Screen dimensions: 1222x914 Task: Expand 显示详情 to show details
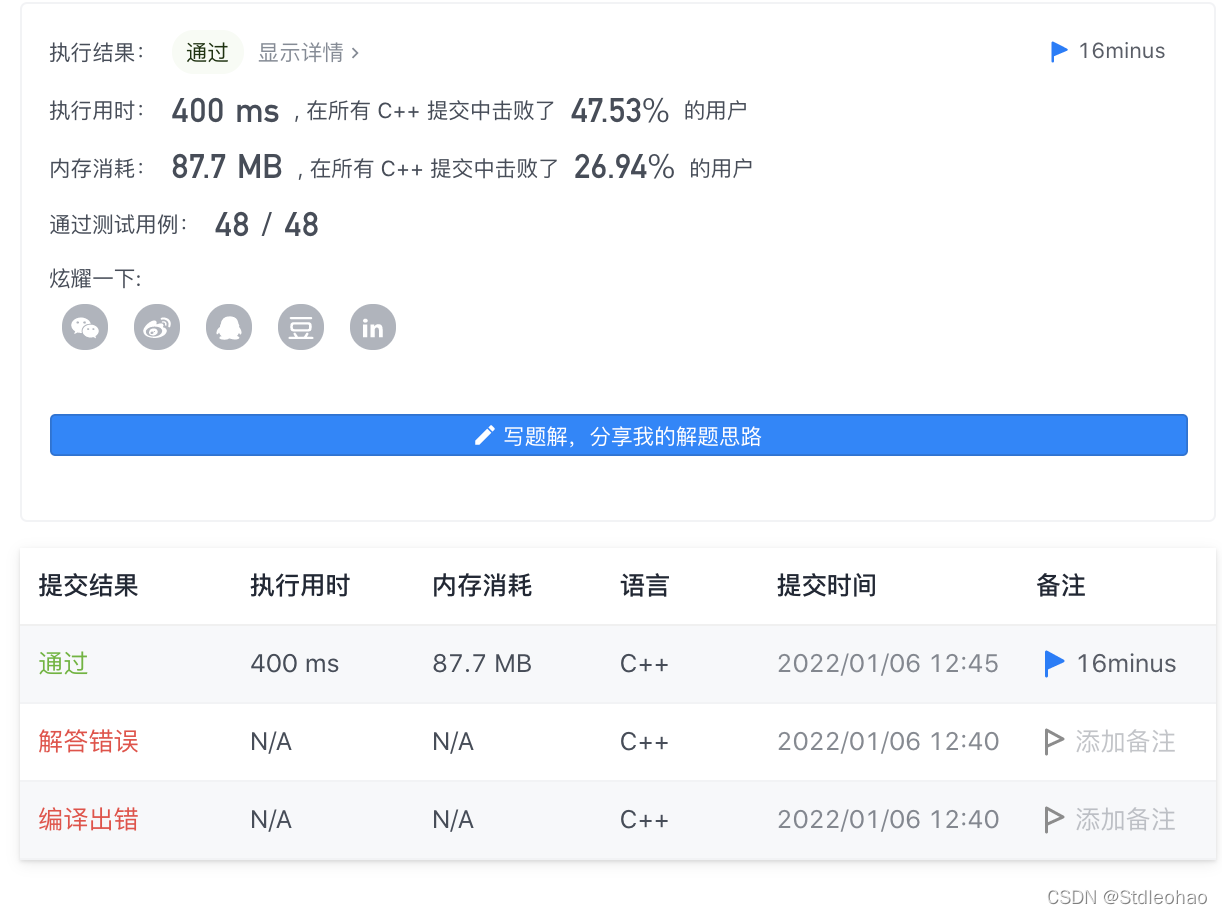click(x=308, y=52)
